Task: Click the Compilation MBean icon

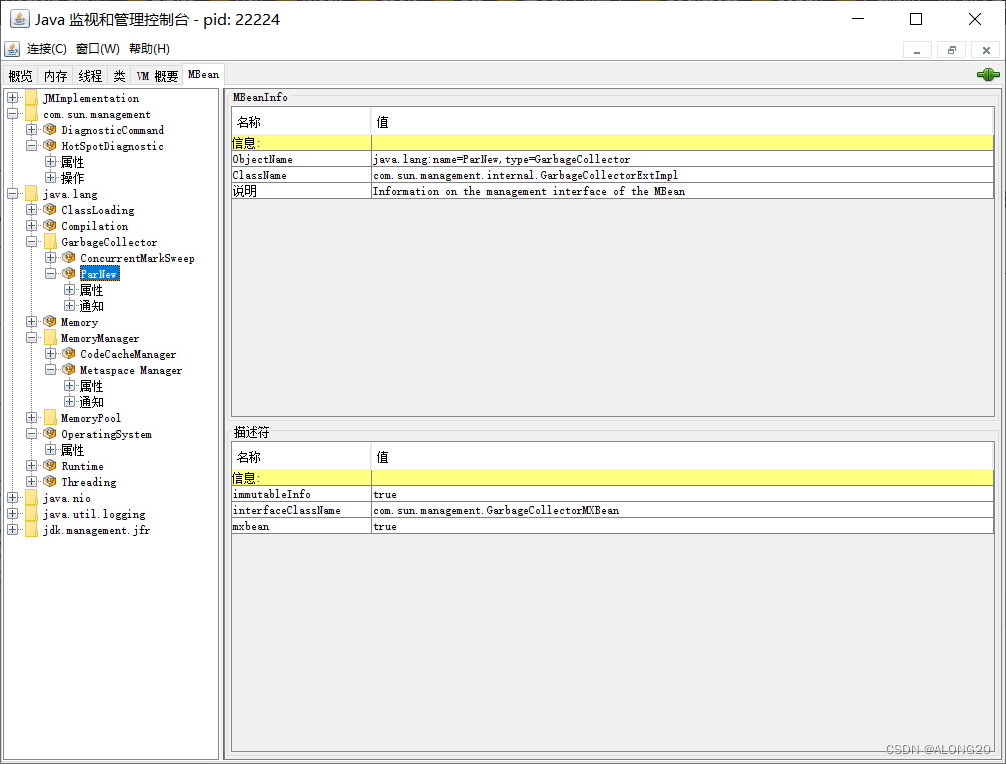Action: point(50,226)
